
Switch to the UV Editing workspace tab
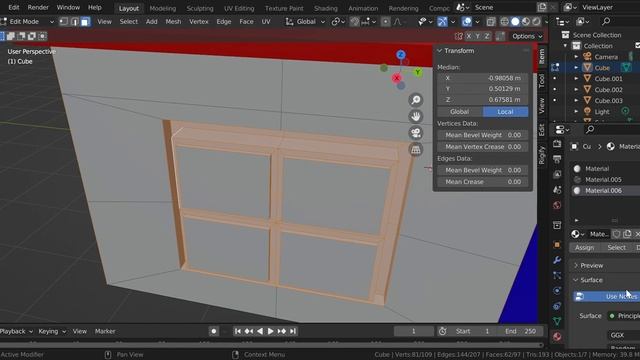pos(239,8)
